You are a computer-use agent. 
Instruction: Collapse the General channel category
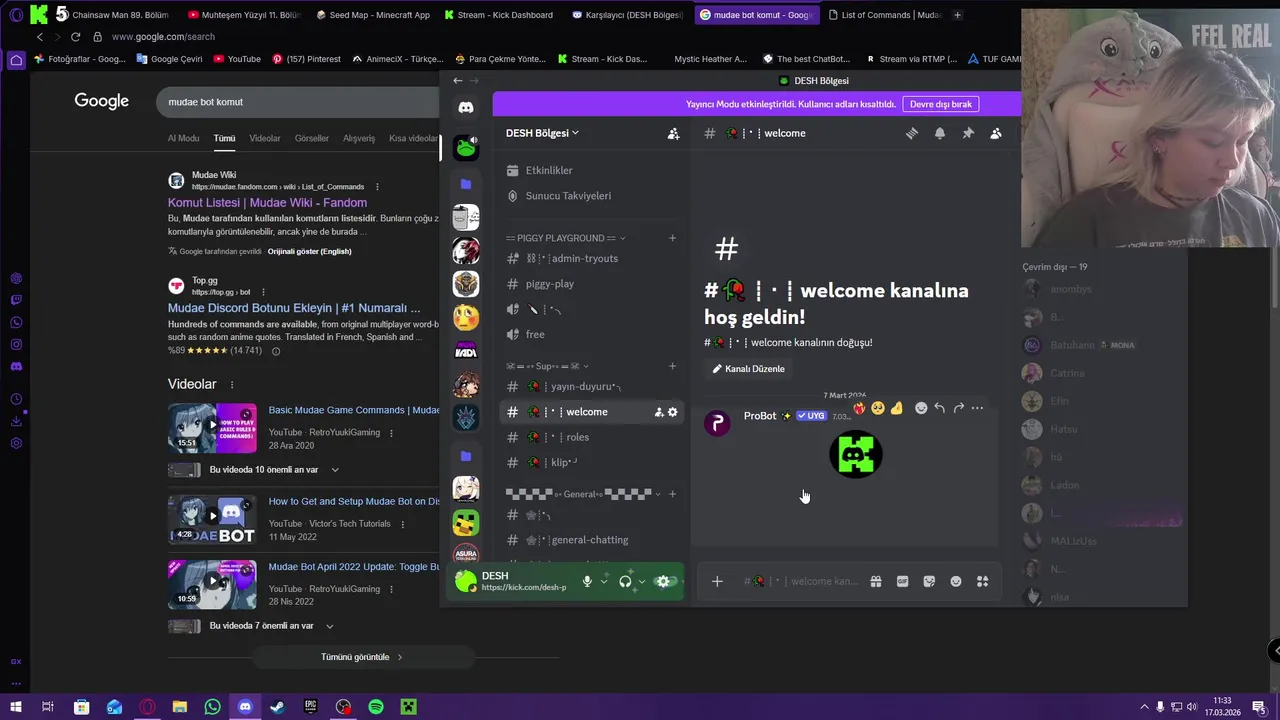coord(584,494)
